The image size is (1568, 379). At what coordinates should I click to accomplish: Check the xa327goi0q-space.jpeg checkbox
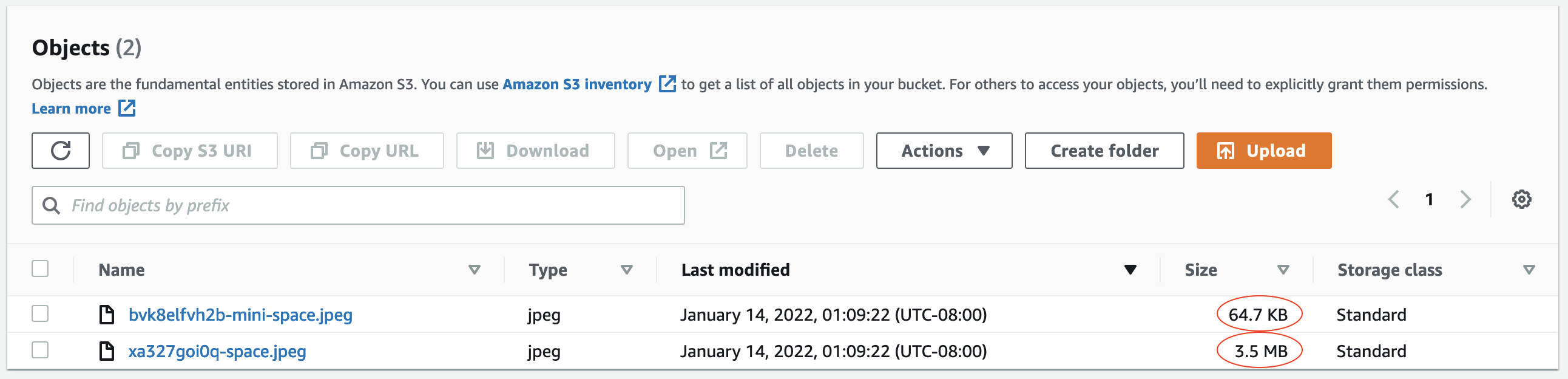[x=40, y=351]
